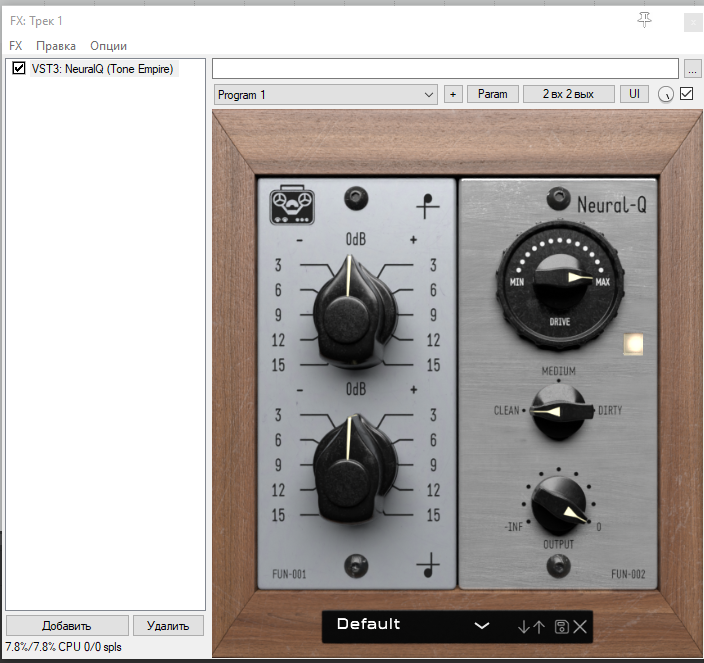Click the MIN label on drive dial
This screenshot has width=704, height=663.
(517, 282)
